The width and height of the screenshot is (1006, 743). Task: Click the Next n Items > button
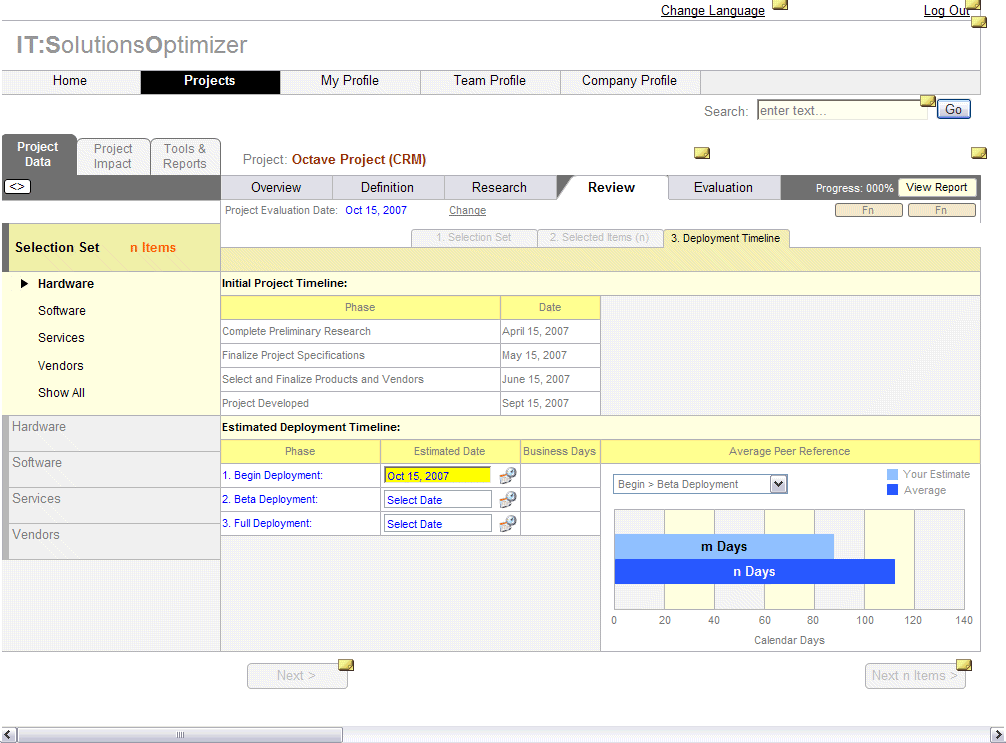[915, 676]
